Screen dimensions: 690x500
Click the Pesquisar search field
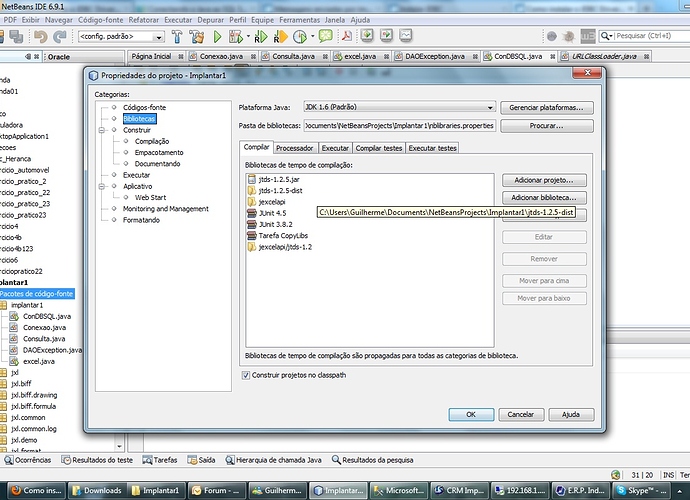click(x=651, y=36)
